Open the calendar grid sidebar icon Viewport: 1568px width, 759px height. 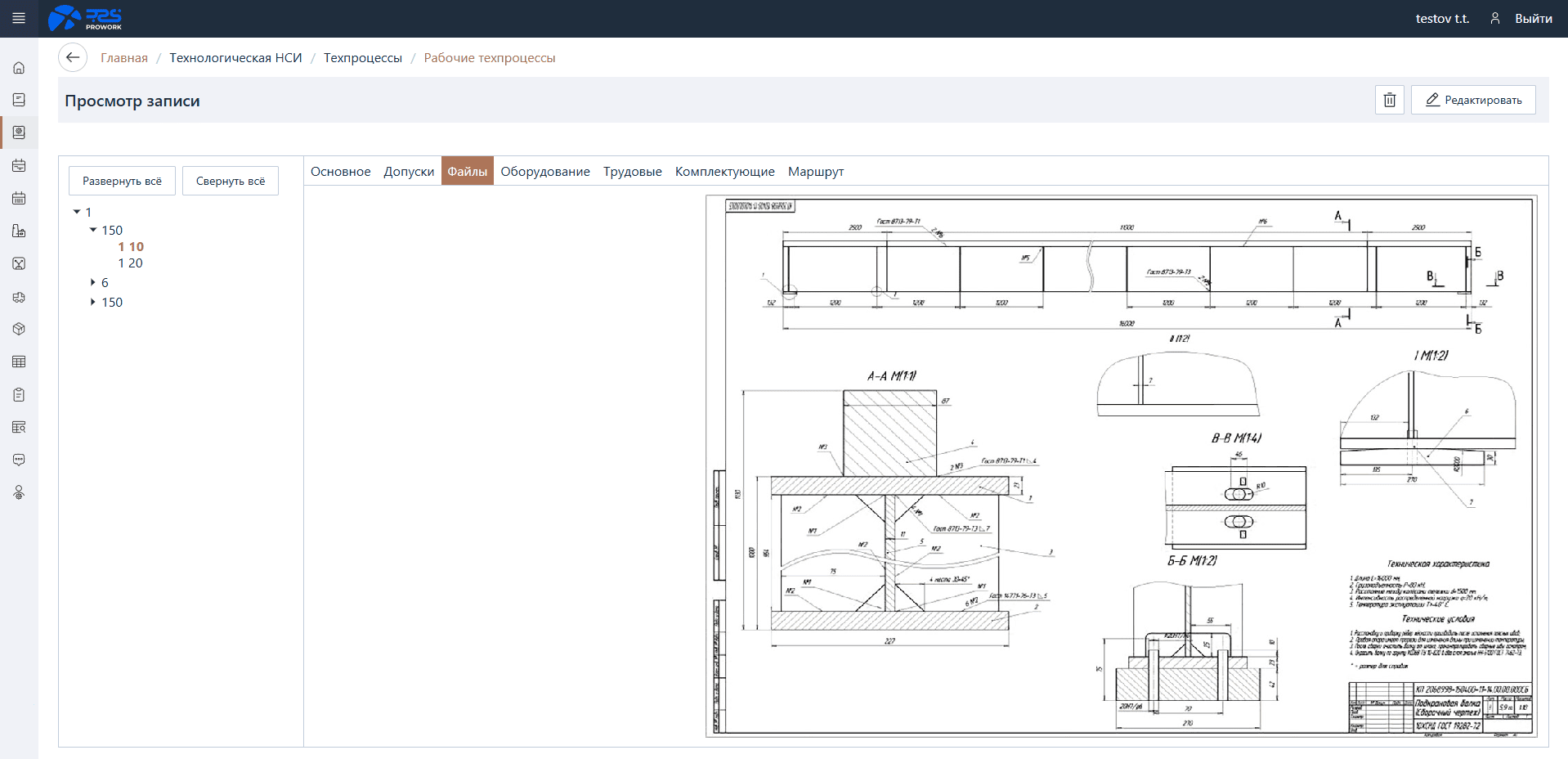[x=19, y=199]
